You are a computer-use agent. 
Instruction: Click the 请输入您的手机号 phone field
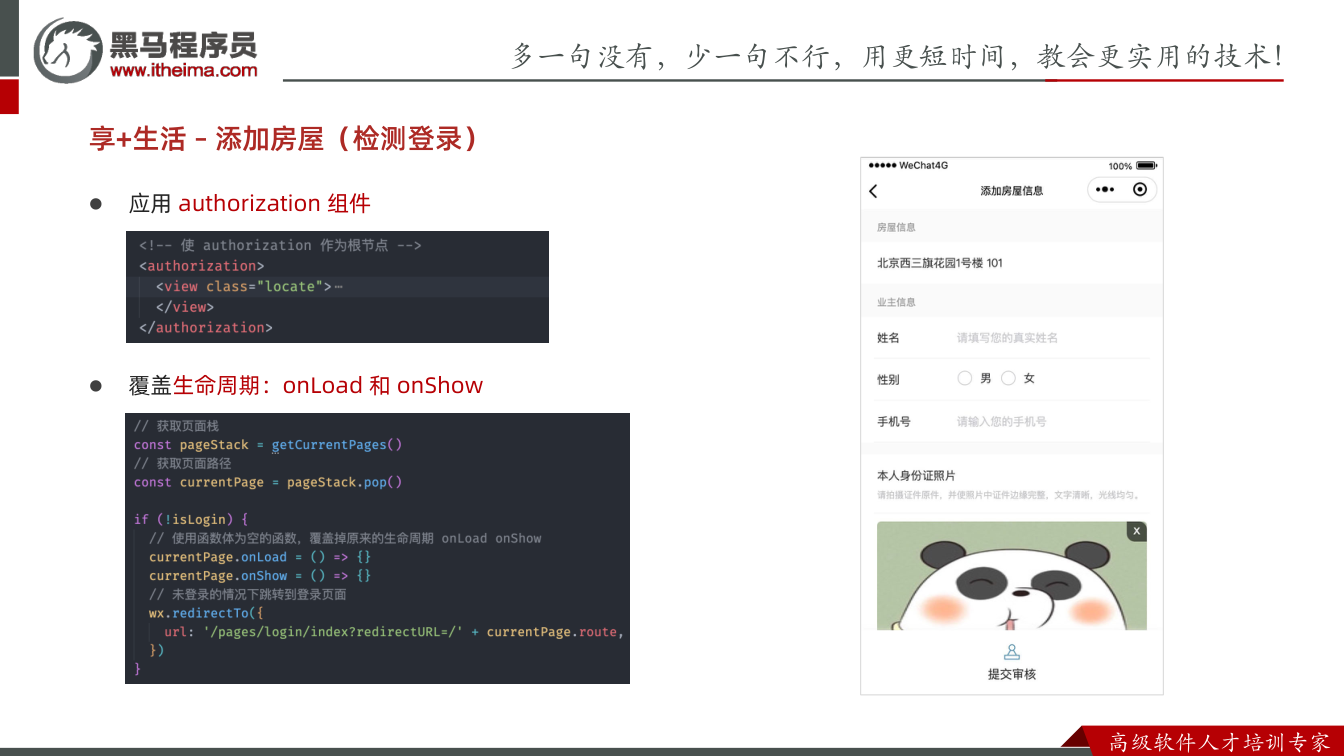pyautogui.click(x=1001, y=422)
